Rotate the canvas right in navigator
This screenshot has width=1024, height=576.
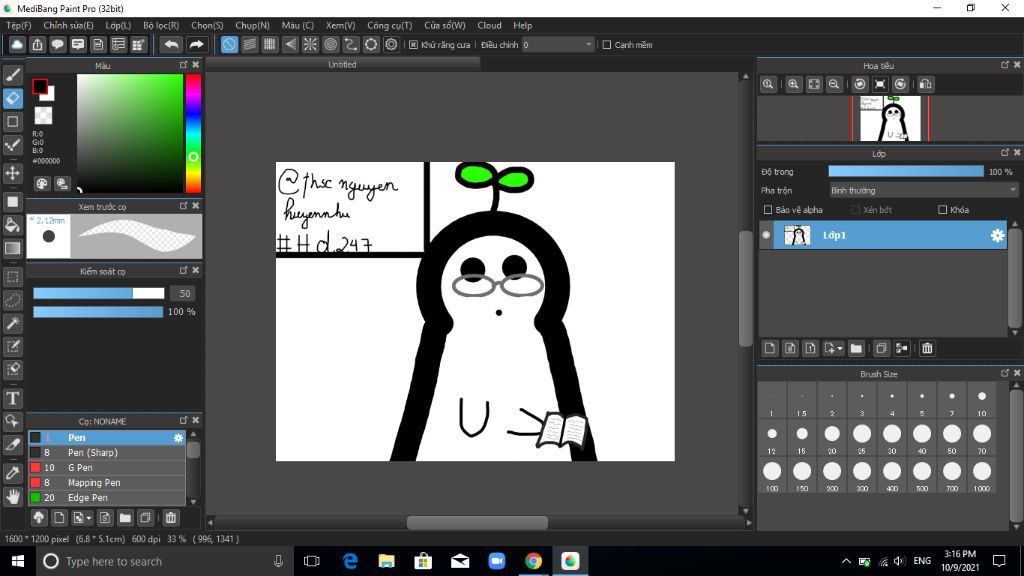(x=901, y=84)
